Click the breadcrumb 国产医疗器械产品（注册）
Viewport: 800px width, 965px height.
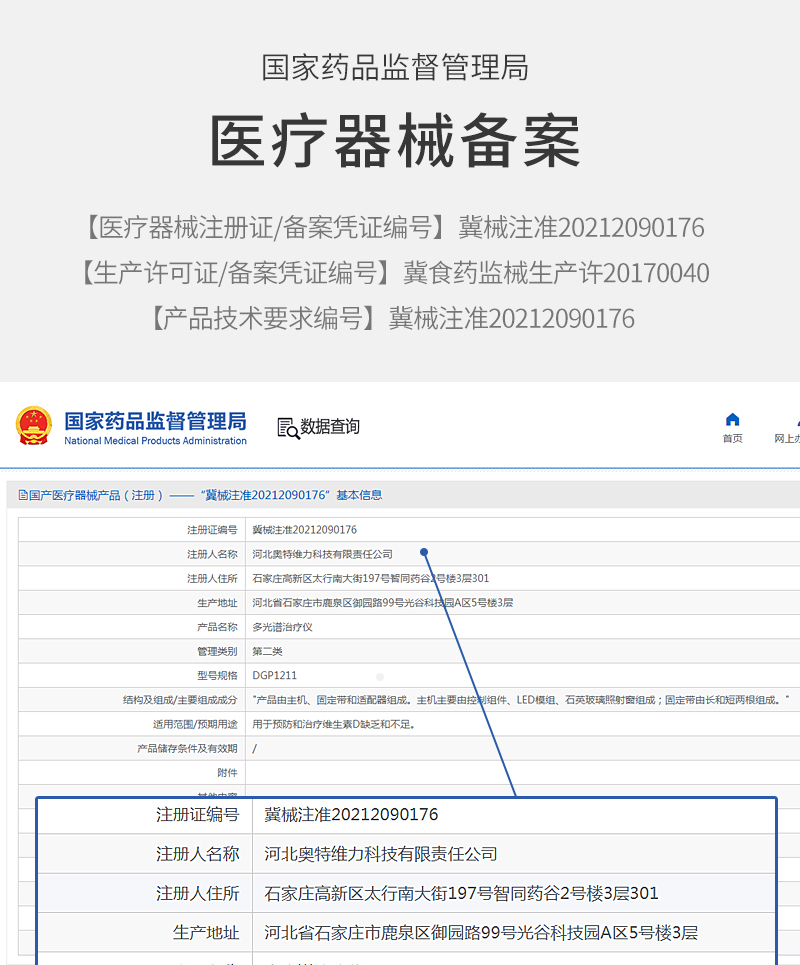coord(96,495)
